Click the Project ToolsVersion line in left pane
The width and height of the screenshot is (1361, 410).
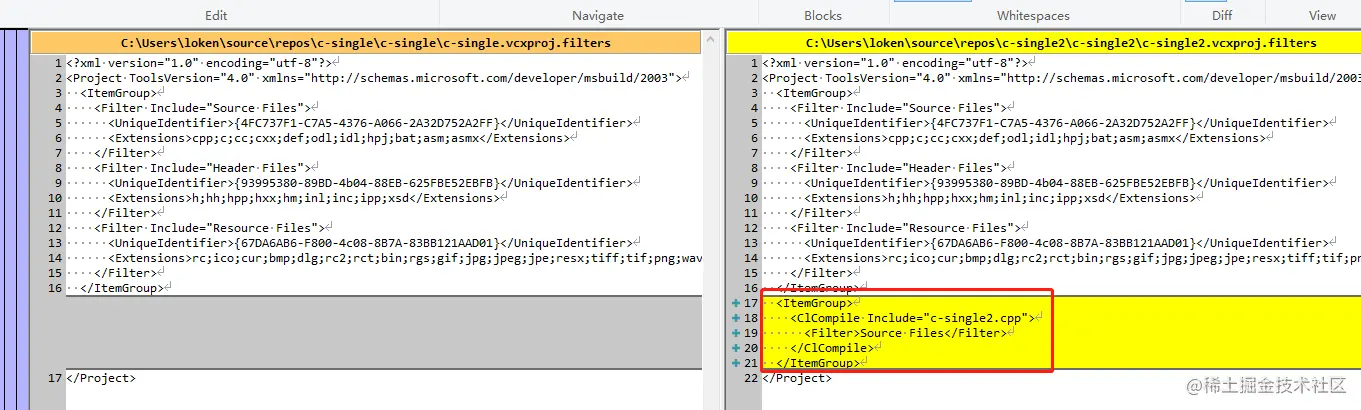tap(378, 78)
